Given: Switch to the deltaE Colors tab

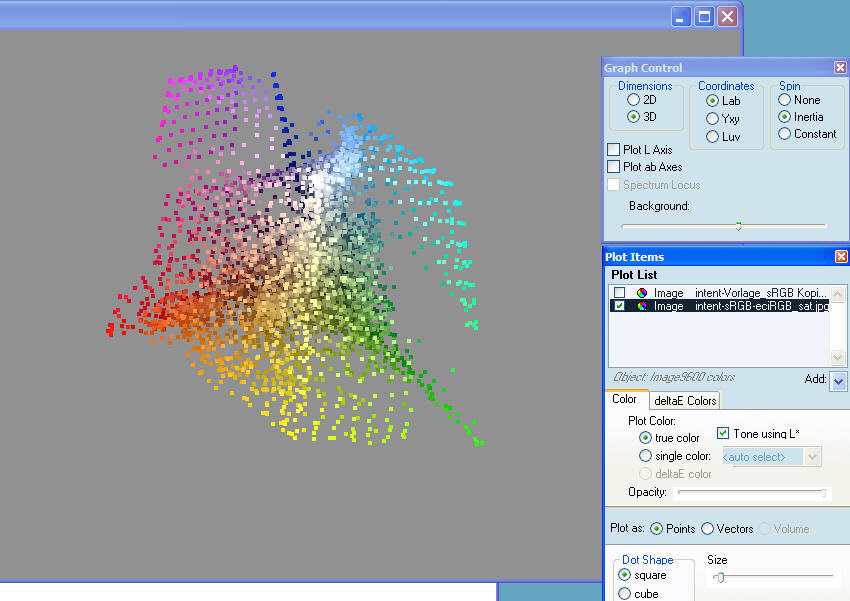Looking at the screenshot, I should pos(685,401).
